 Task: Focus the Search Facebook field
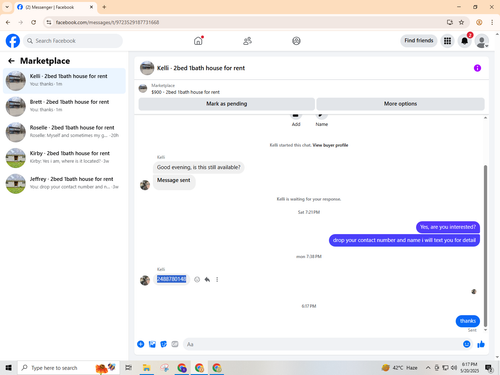pyautogui.click(x=73, y=41)
